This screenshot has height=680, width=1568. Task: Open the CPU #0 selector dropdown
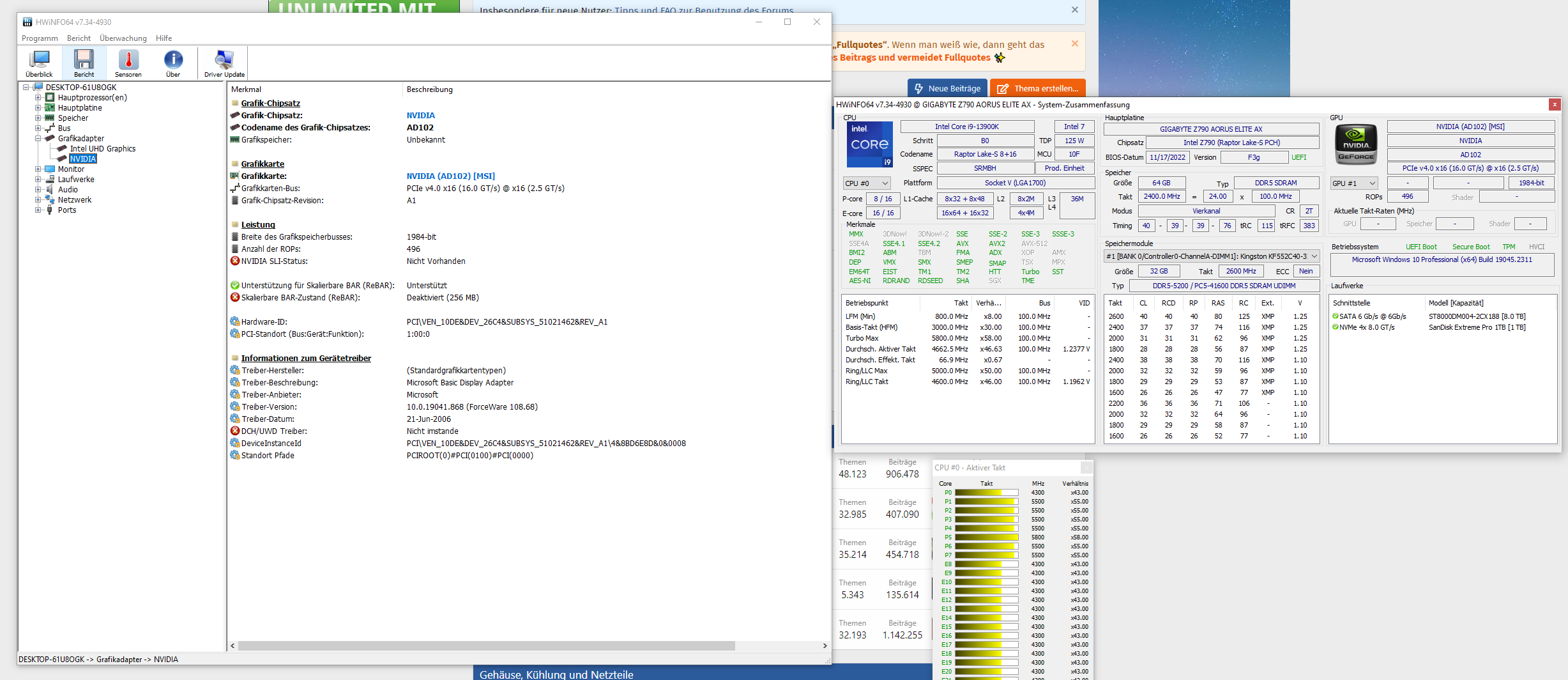tap(867, 183)
